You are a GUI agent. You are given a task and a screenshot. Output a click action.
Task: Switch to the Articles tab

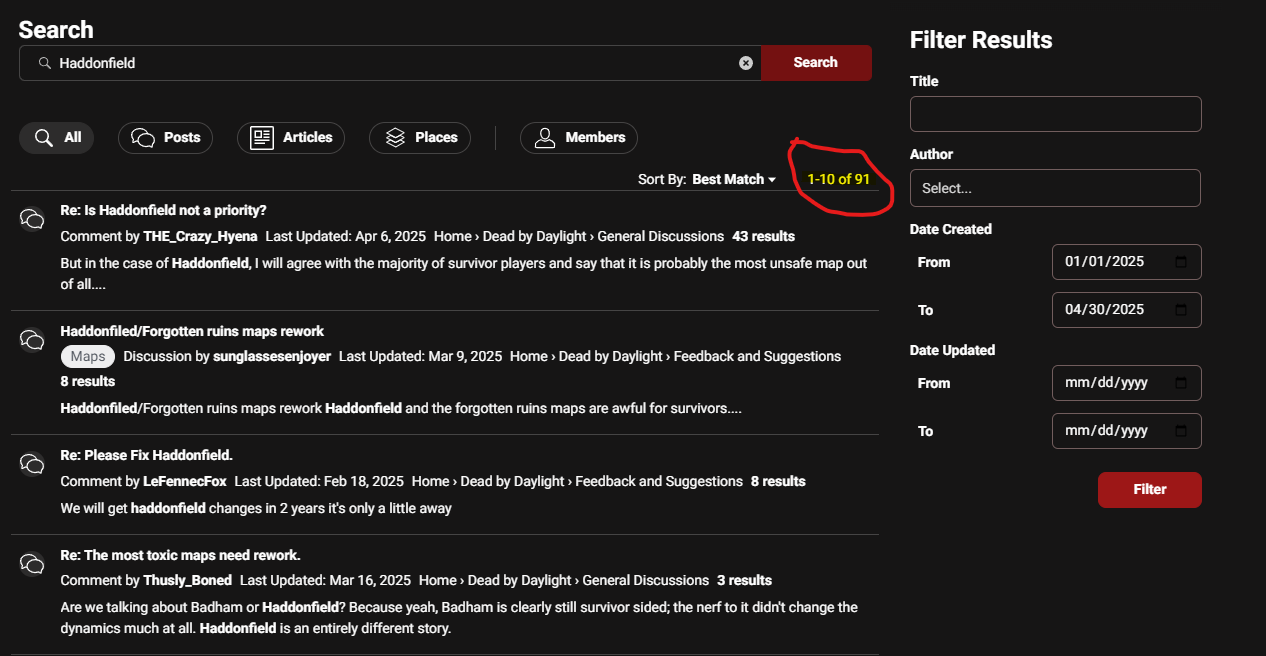(291, 138)
